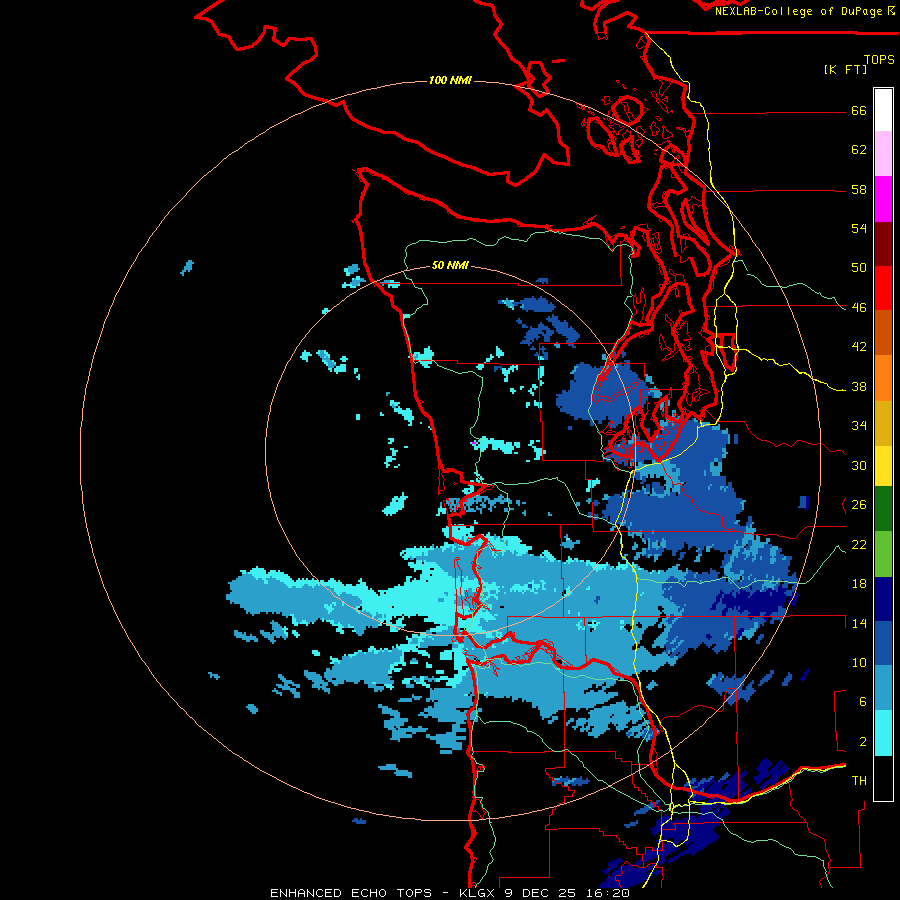Click the magenta legend swatch
900x900 pixels.
[883, 199]
